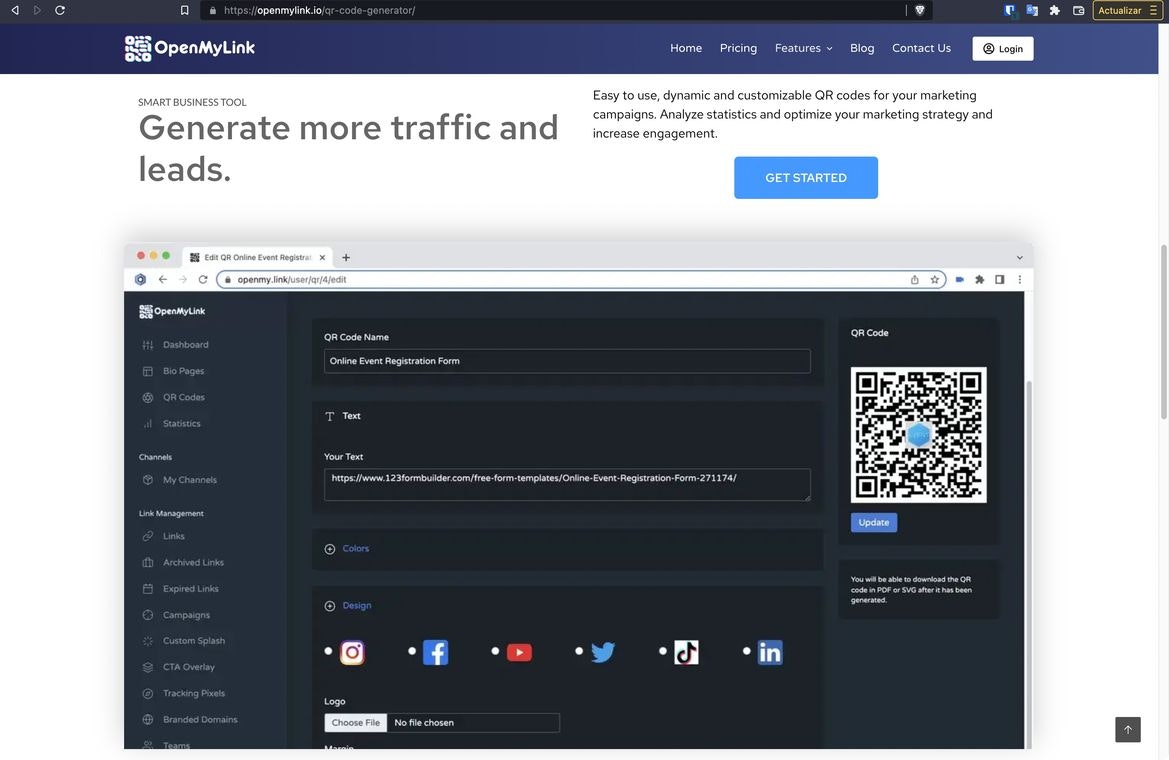Click the Text type icon
This screenshot has height=760, width=1169.
[x=330, y=416]
